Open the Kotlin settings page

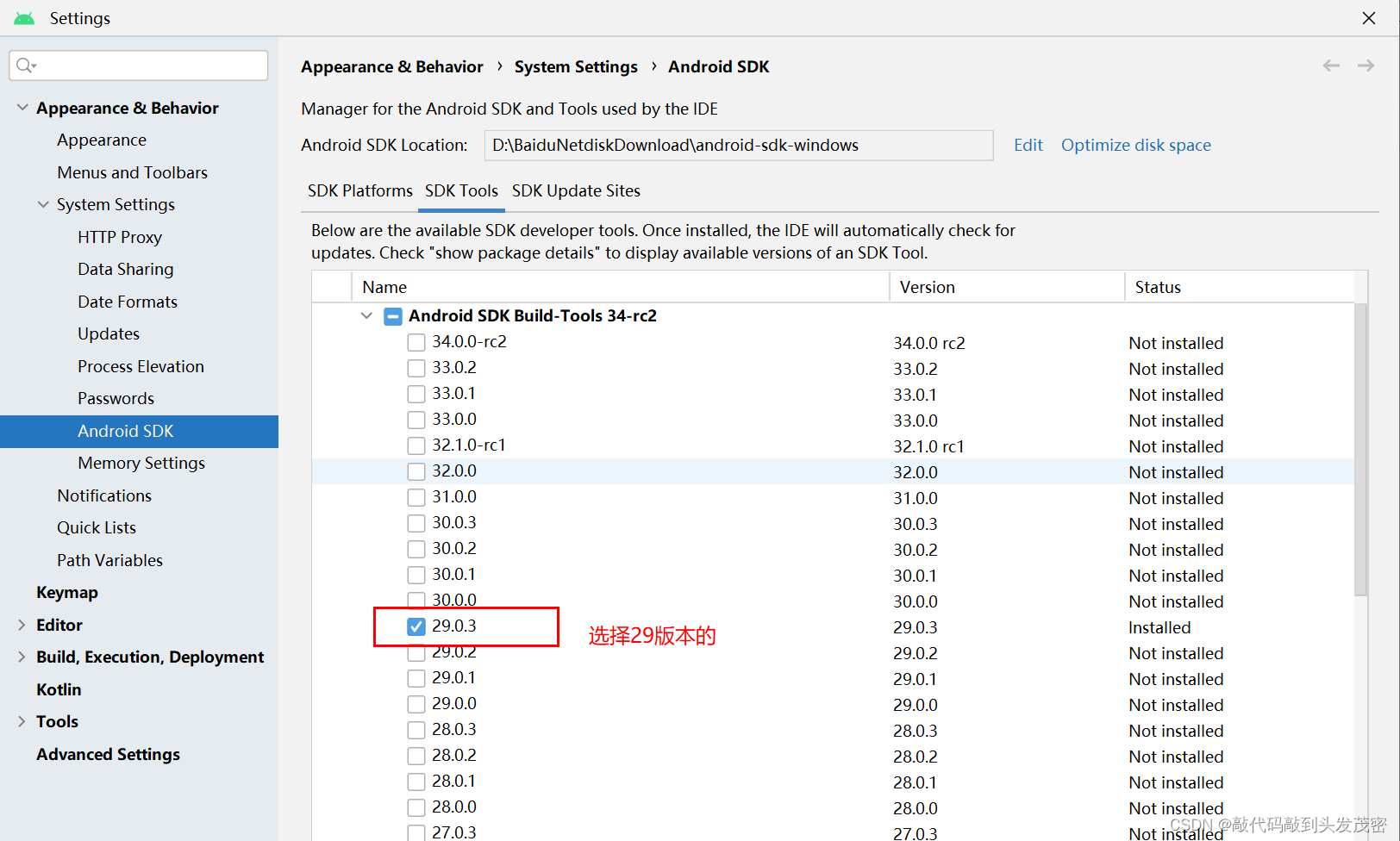59,689
